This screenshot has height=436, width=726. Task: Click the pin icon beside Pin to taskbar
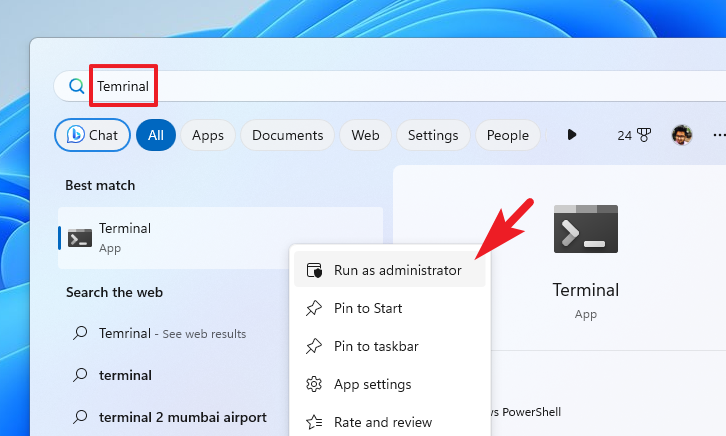pyautogui.click(x=313, y=346)
